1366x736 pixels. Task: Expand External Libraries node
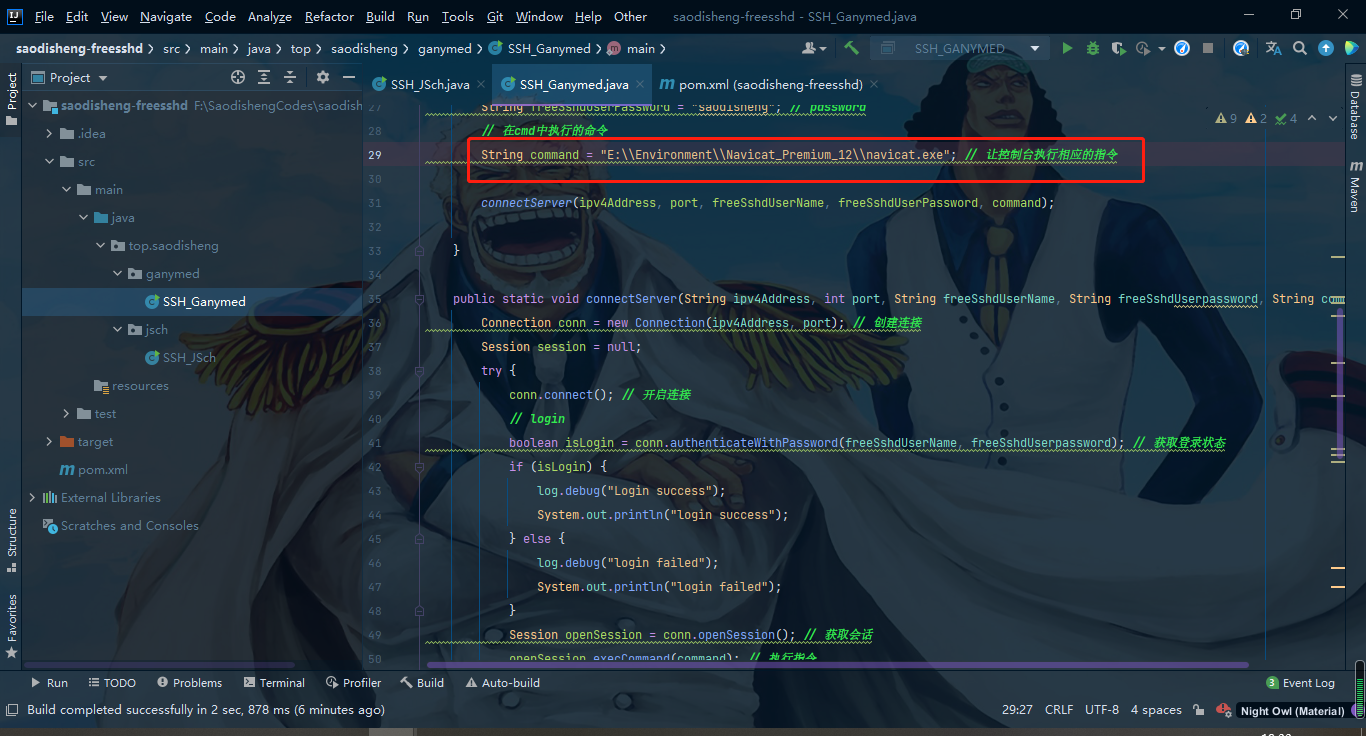pyautogui.click(x=33, y=497)
